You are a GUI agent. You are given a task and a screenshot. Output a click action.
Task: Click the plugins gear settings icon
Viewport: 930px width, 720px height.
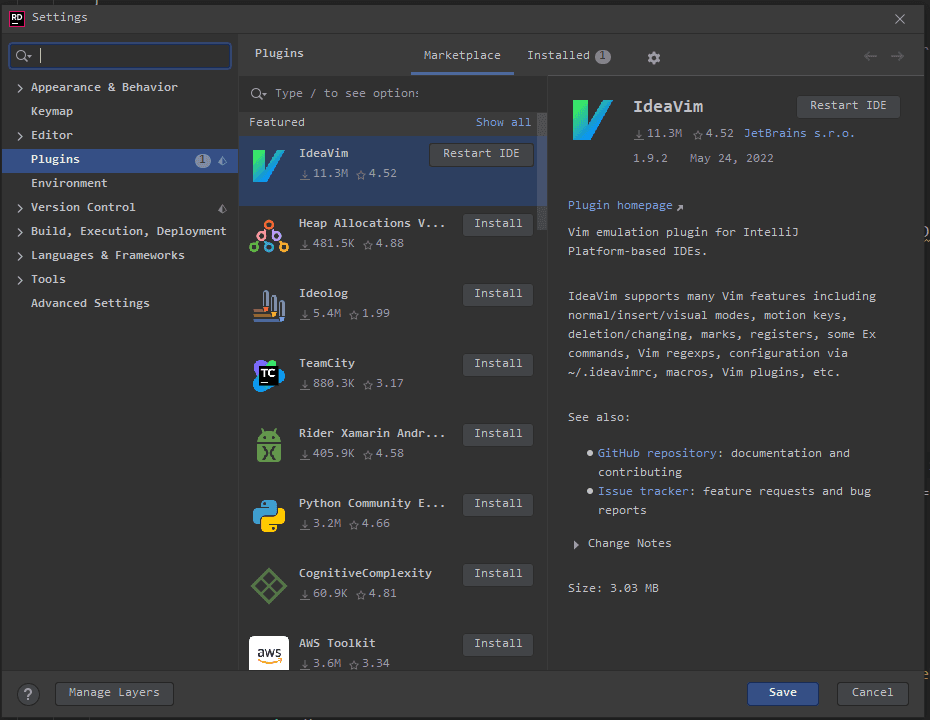[654, 58]
